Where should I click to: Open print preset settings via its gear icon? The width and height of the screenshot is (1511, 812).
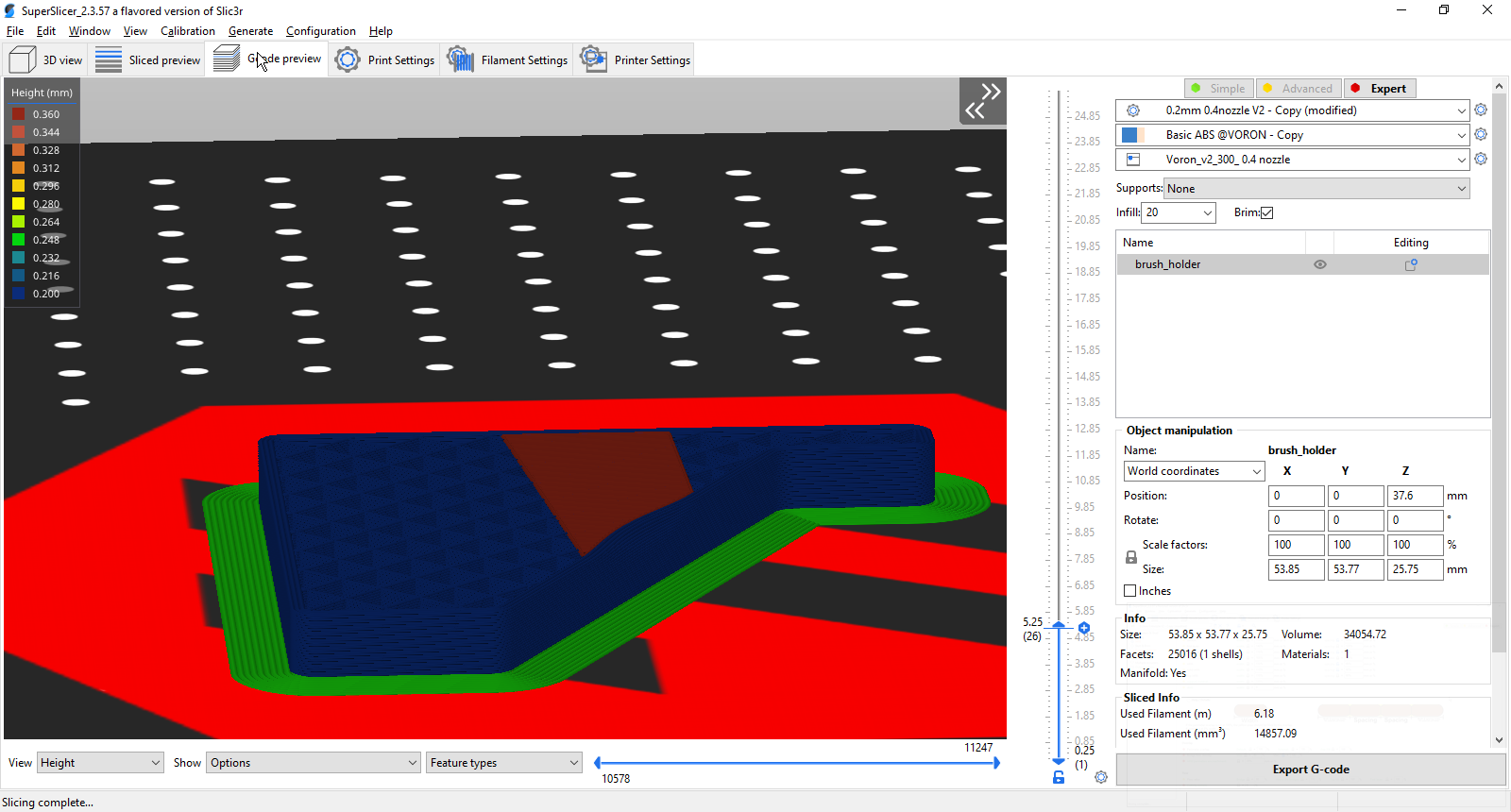coord(1481,110)
